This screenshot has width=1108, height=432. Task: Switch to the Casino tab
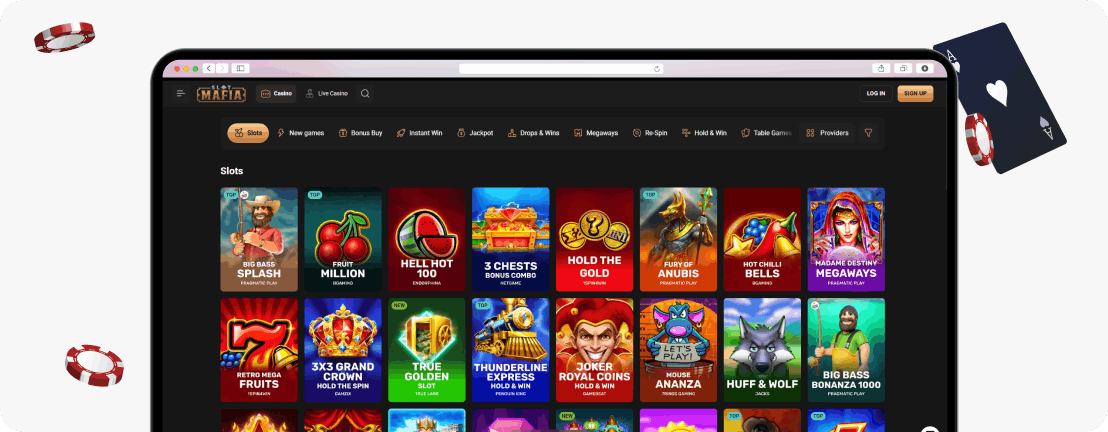tap(276, 93)
